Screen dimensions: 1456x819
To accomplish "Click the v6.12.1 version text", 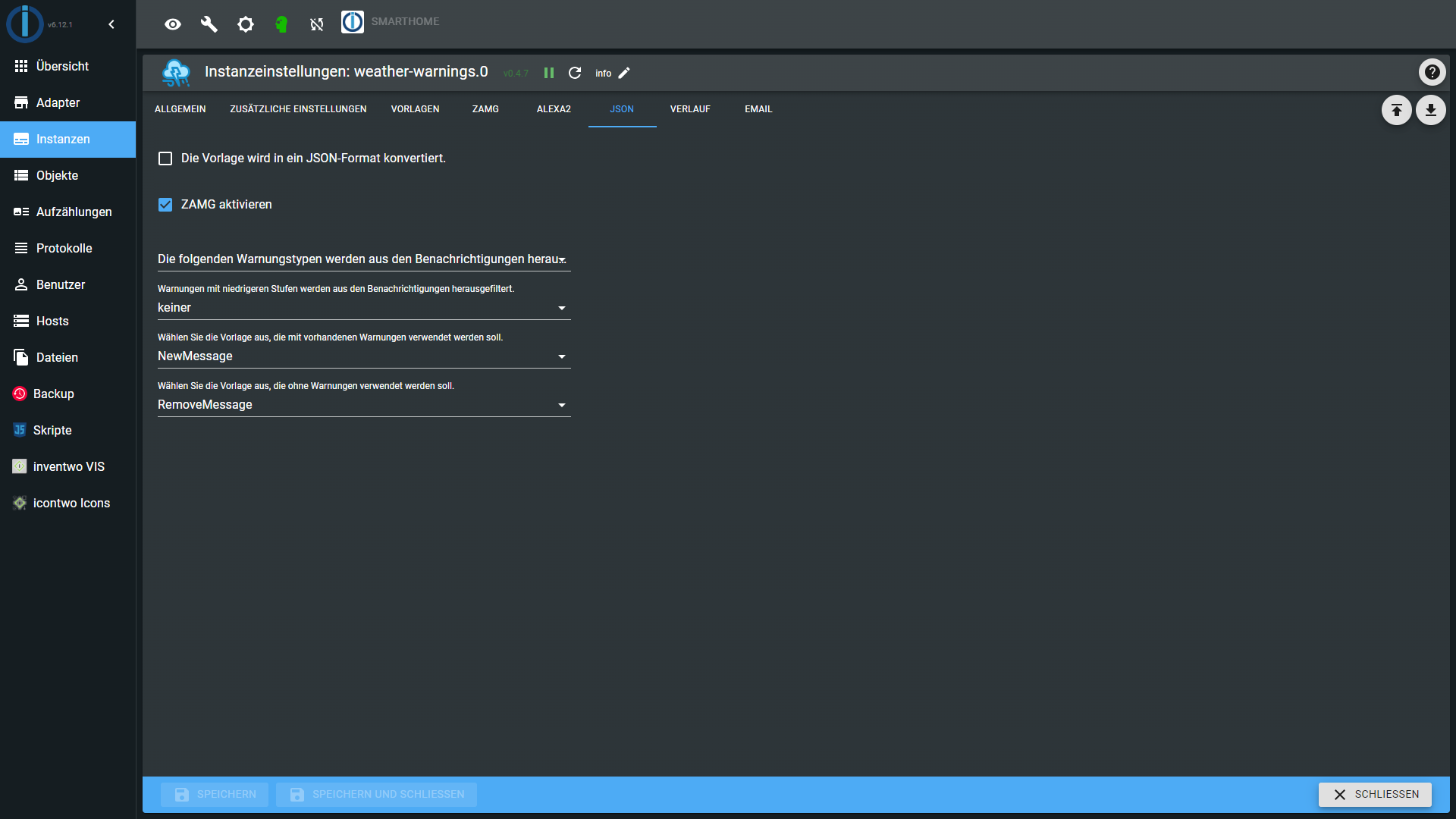I will (60, 25).
